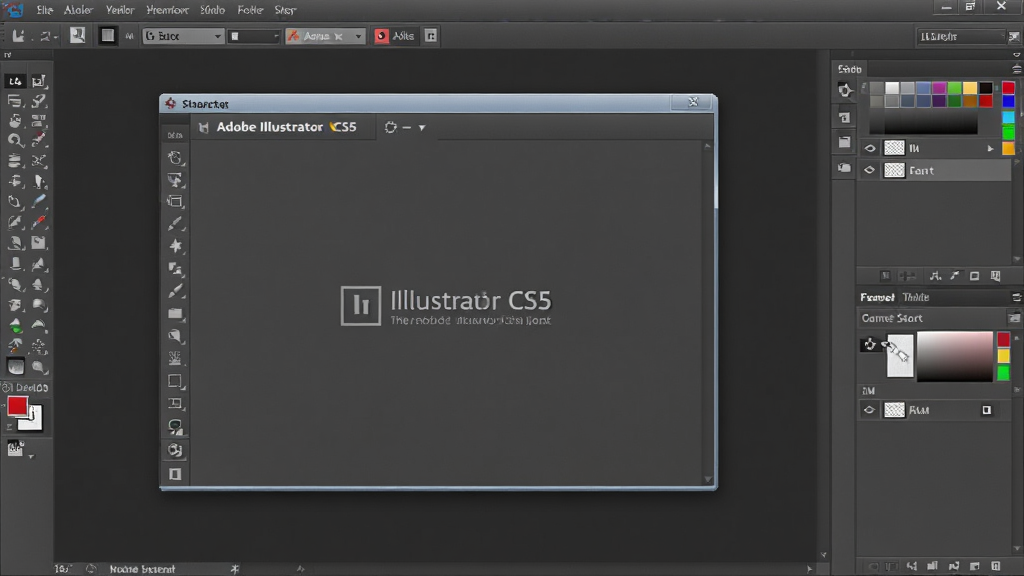Click the red foreground color swatch in toolbox
The height and width of the screenshot is (576, 1024).
(17, 406)
